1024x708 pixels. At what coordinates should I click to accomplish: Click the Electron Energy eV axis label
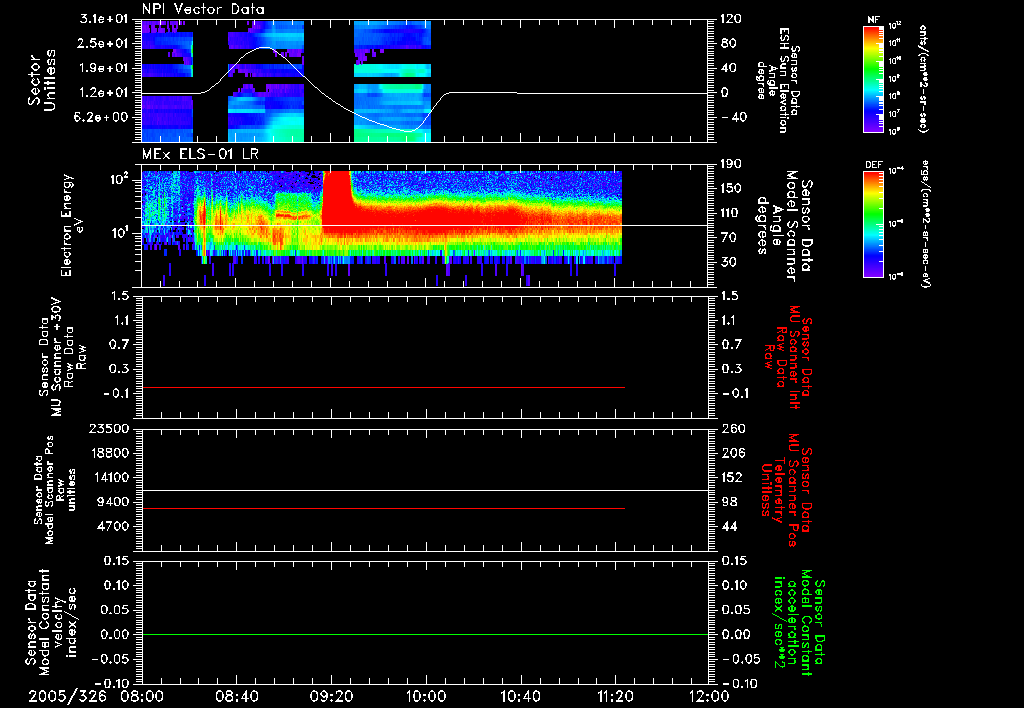tap(72, 225)
